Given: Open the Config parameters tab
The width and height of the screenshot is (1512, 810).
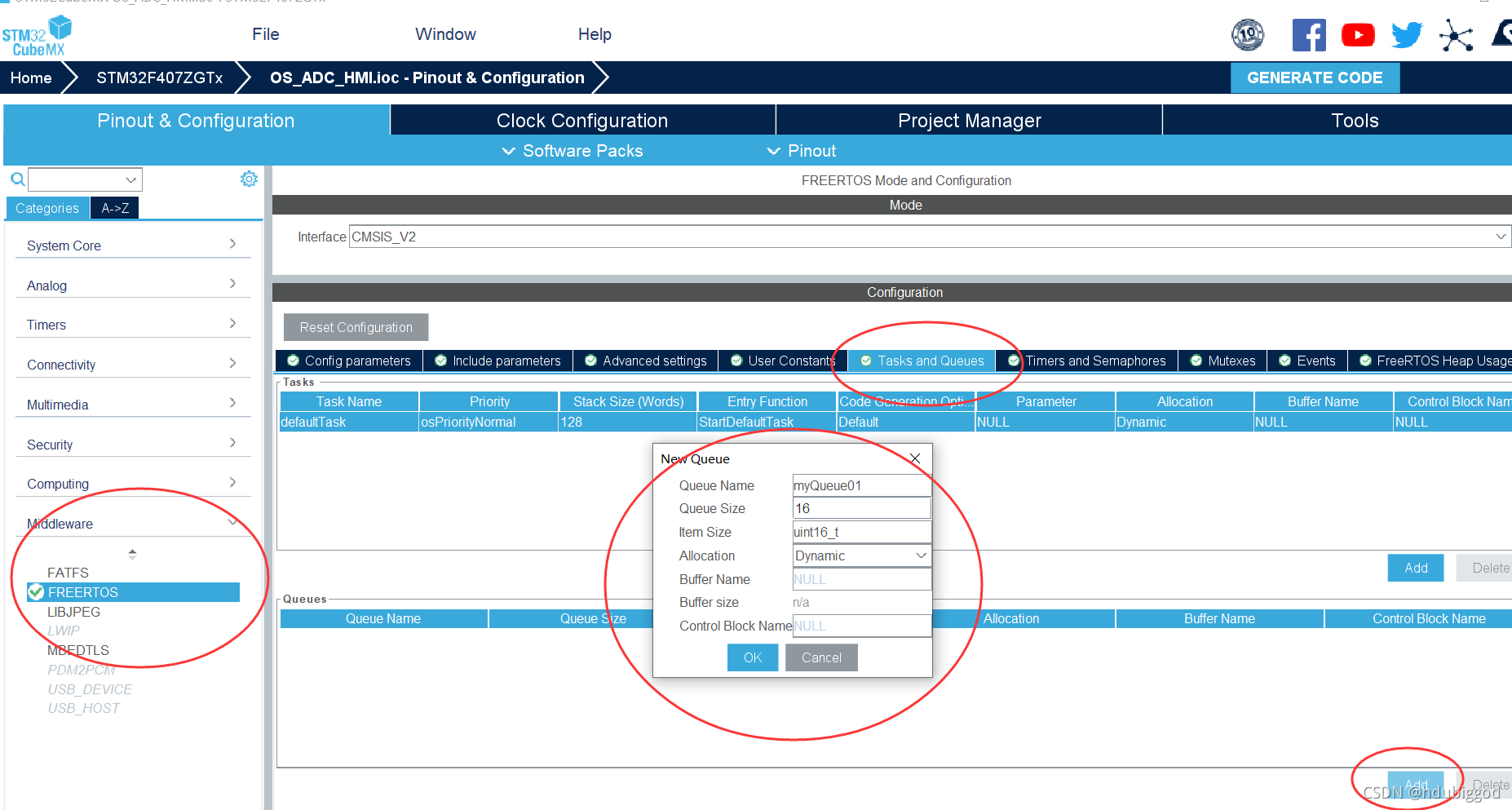Looking at the screenshot, I should [349, 361].
